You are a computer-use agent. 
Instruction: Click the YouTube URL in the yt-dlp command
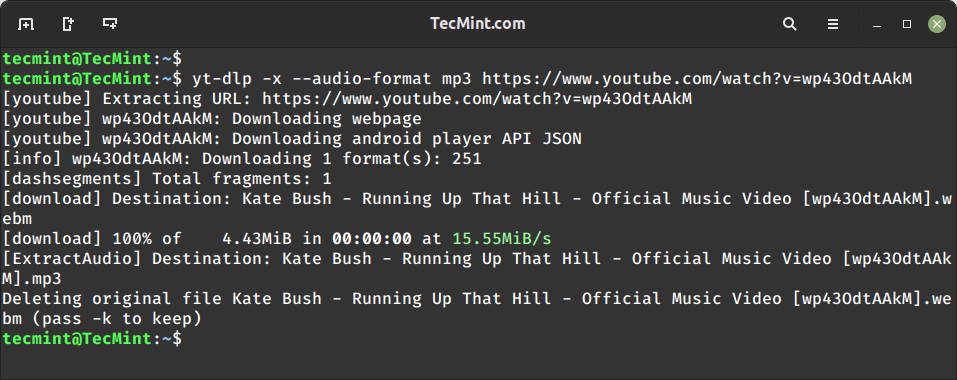click(x=697, y=79)
